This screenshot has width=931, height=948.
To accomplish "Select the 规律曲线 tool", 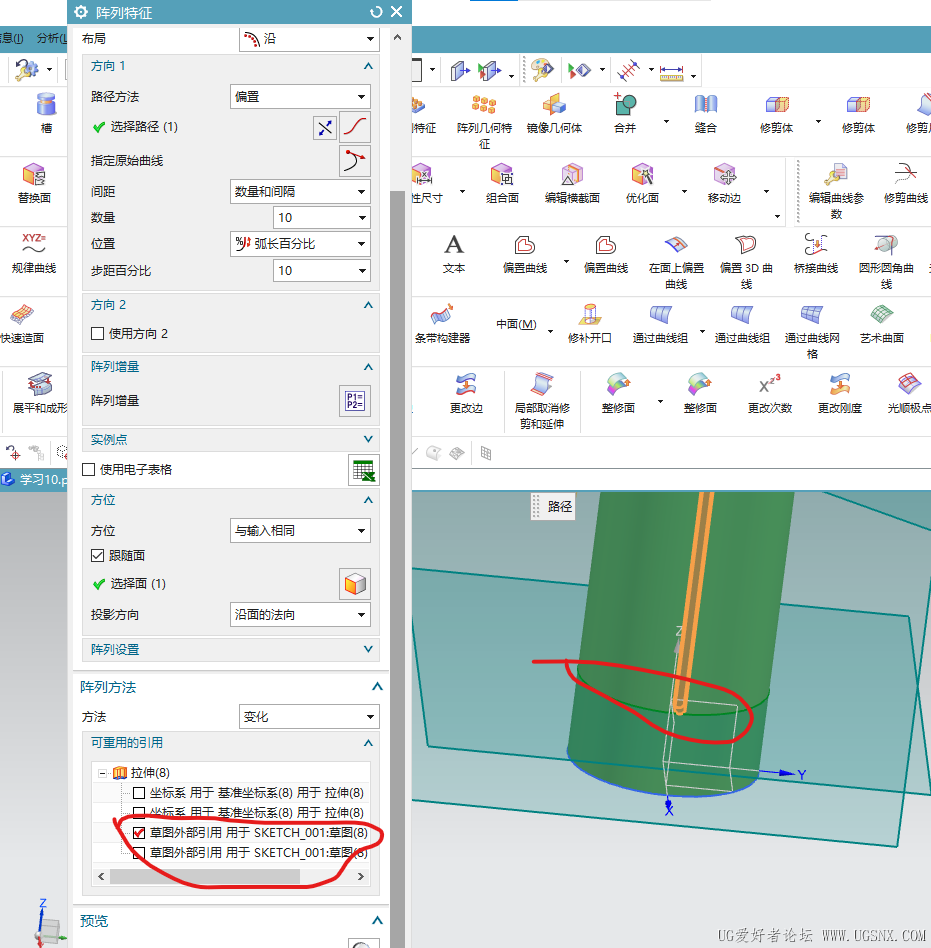I will [34, 244].
